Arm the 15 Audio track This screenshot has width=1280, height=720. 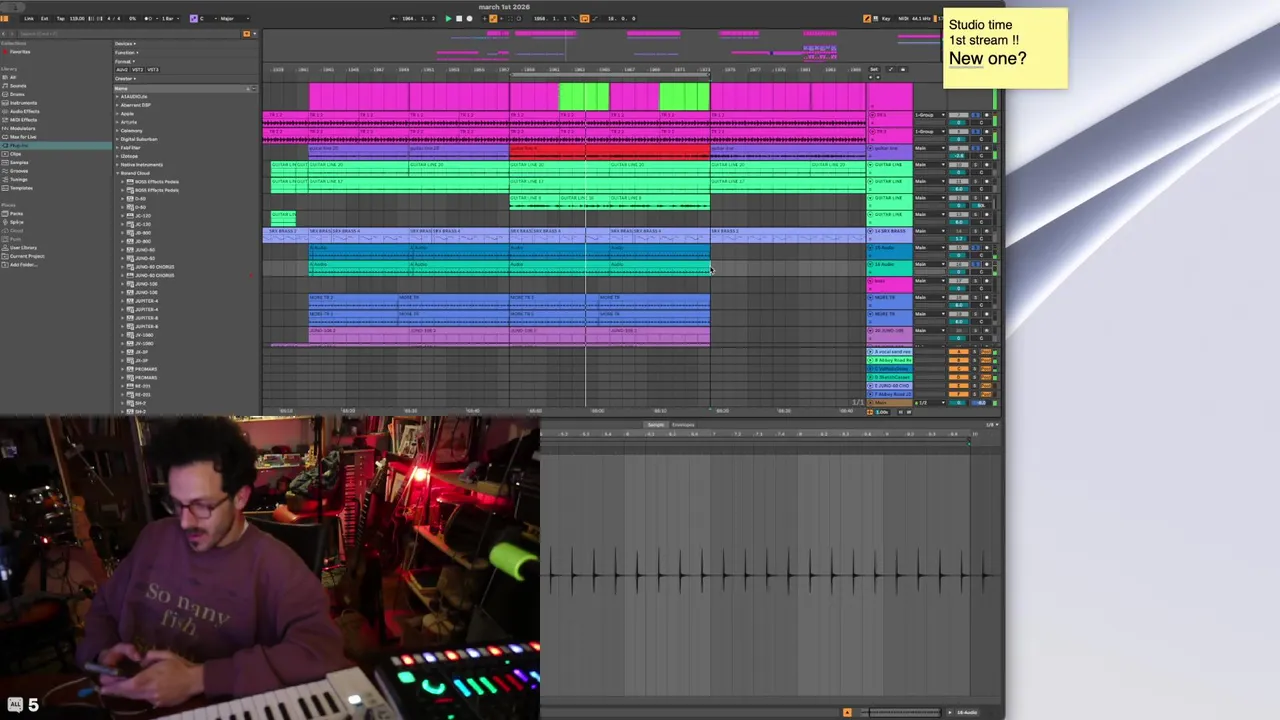[986, 248]
